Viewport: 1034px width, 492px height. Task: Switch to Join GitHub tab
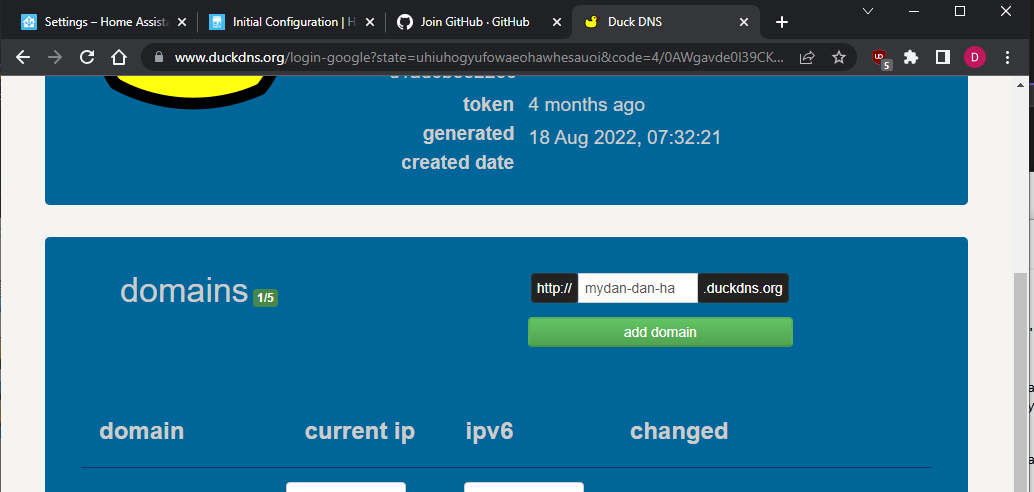pos(480,22)
